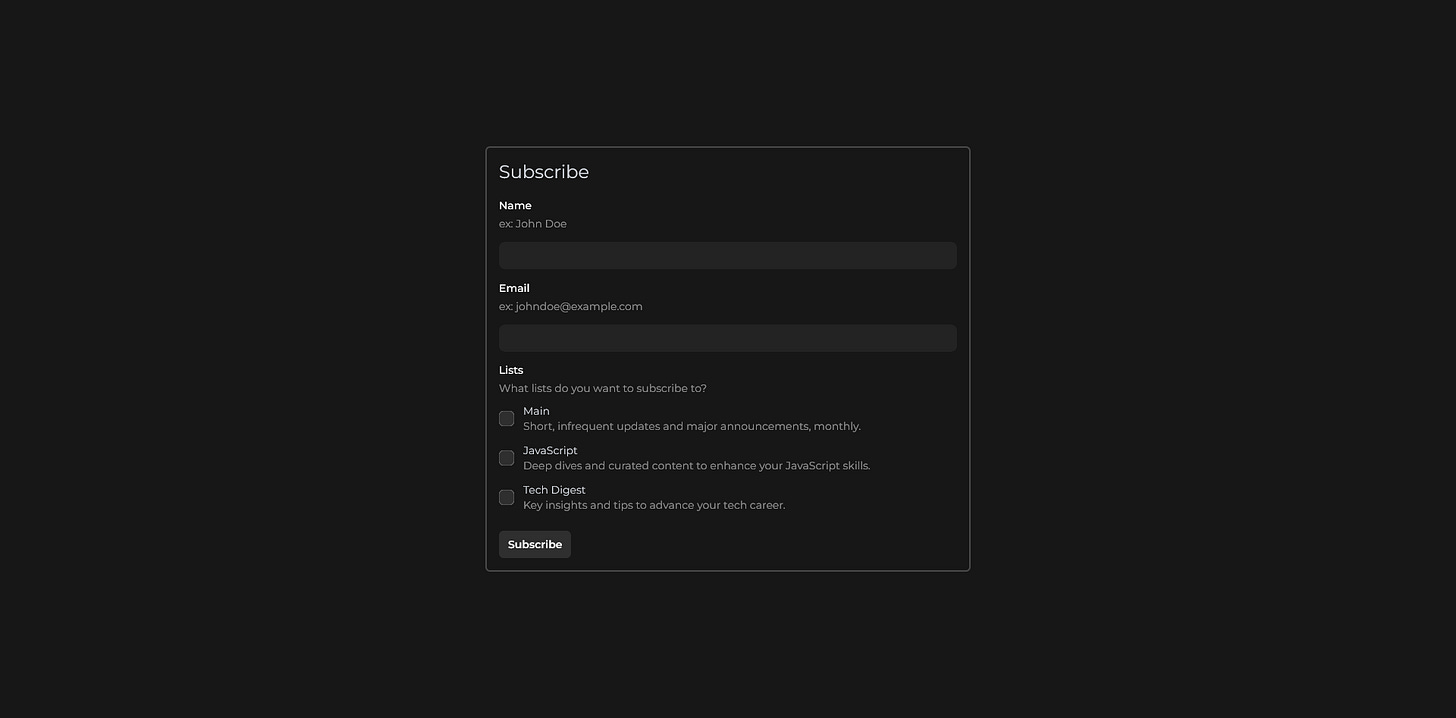This screenshot has width=1456, height=718.
Task: Click the Subscribe button
Action: click(535, 544)
